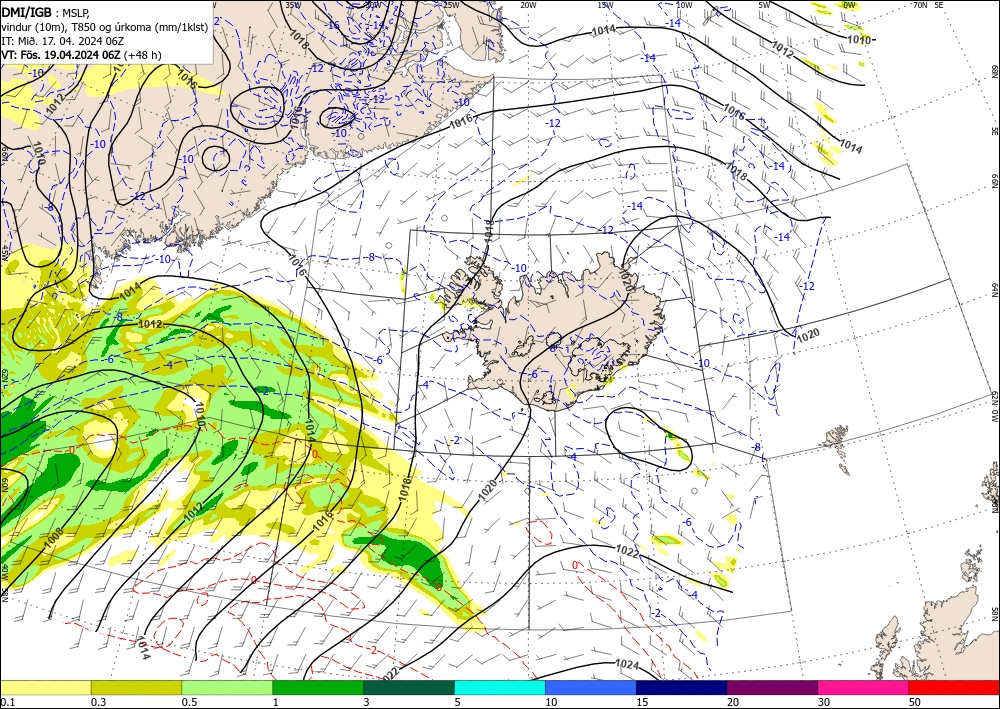Image resolution: width=1000 pixels, height=709 pixels.
Task: Click the pink 30–50 mm legend swatch
Action: tap(864, 687)
